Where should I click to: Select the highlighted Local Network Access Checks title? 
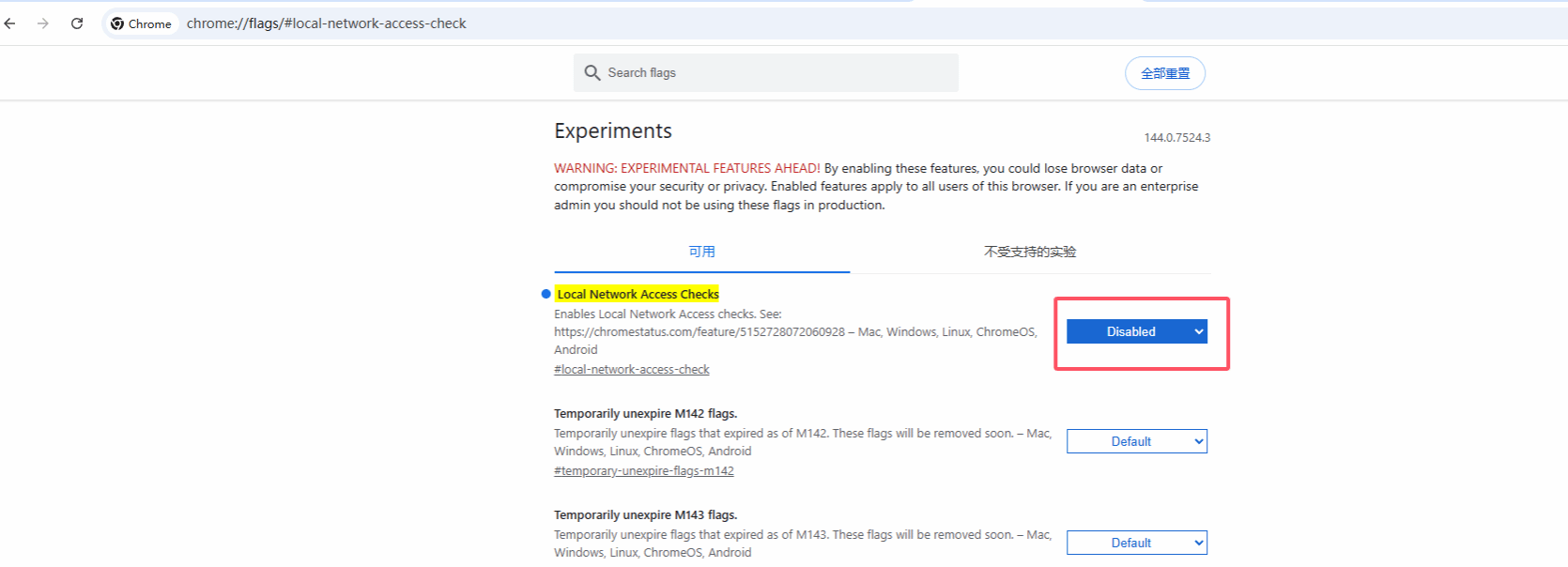[638, 294]
